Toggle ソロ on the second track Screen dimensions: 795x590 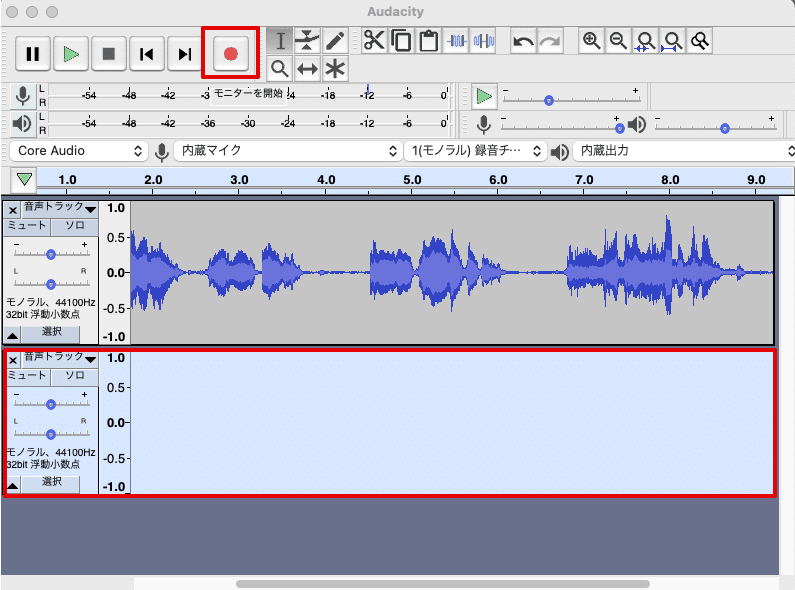75,377
